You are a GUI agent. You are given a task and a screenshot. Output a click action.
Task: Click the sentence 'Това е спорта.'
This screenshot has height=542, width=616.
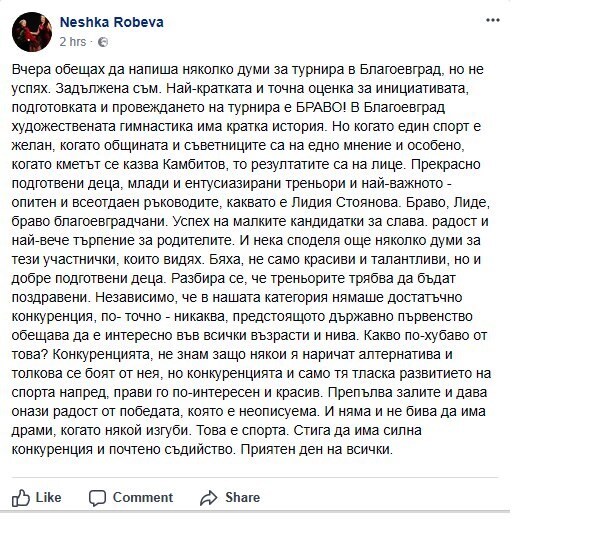(x=241, y=430)
